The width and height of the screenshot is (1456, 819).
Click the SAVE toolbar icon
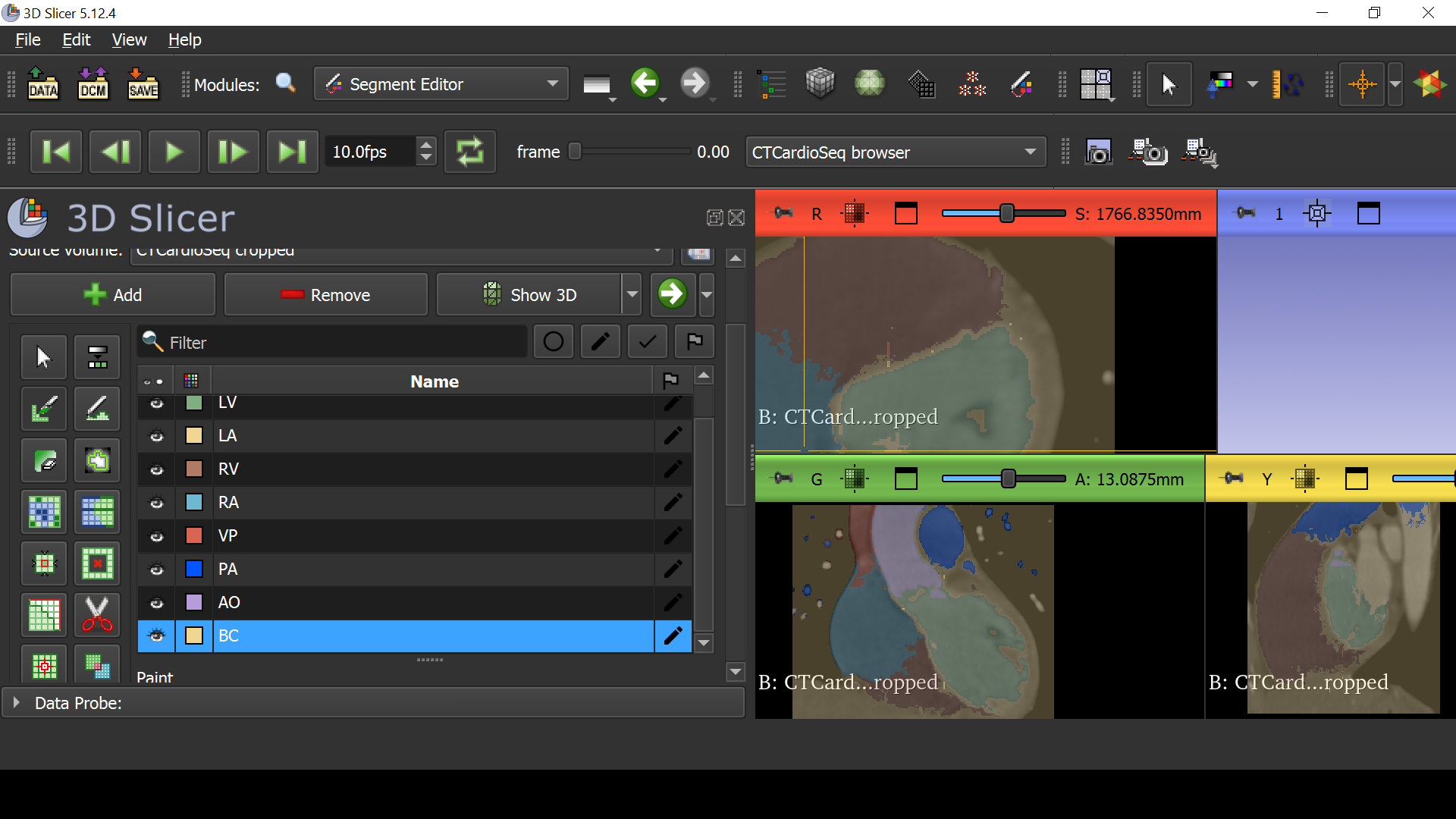(x=143, y=83)
